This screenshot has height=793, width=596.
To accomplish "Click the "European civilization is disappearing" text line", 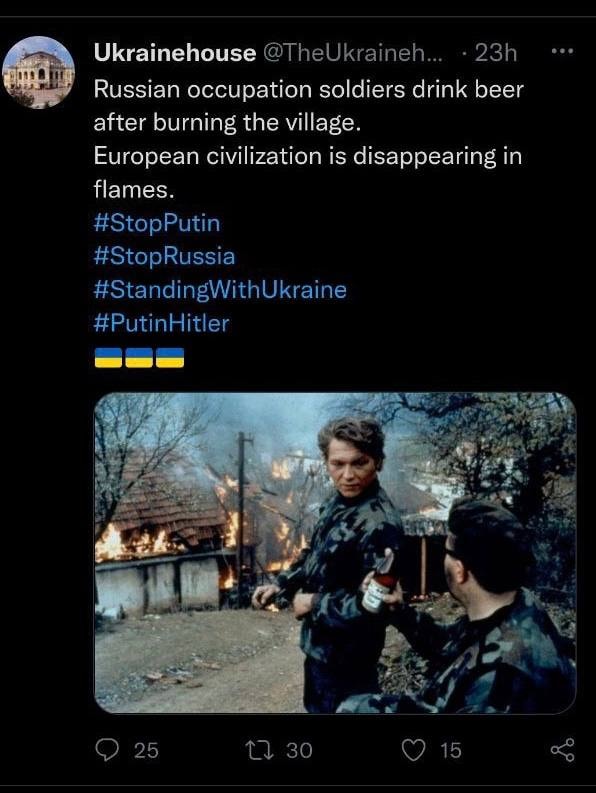I will 308,156.
